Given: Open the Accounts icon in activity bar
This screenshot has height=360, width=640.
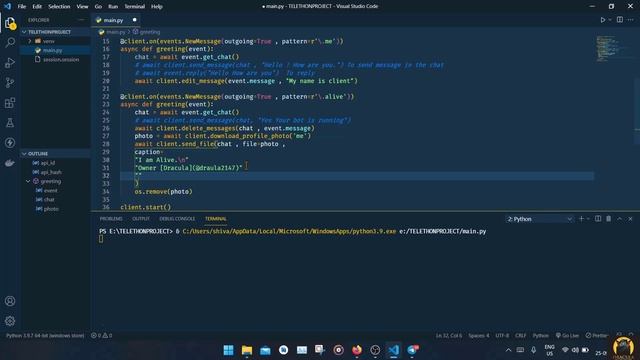Looking at the screenshot, I should (10, 301).
